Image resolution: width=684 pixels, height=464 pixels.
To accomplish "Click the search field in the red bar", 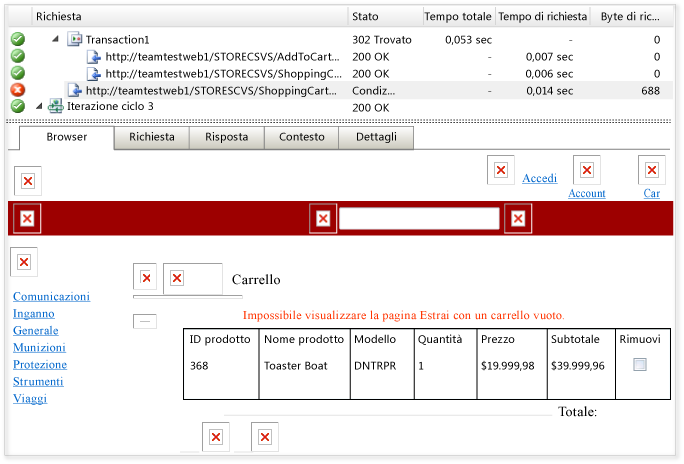I will point(419,218).
